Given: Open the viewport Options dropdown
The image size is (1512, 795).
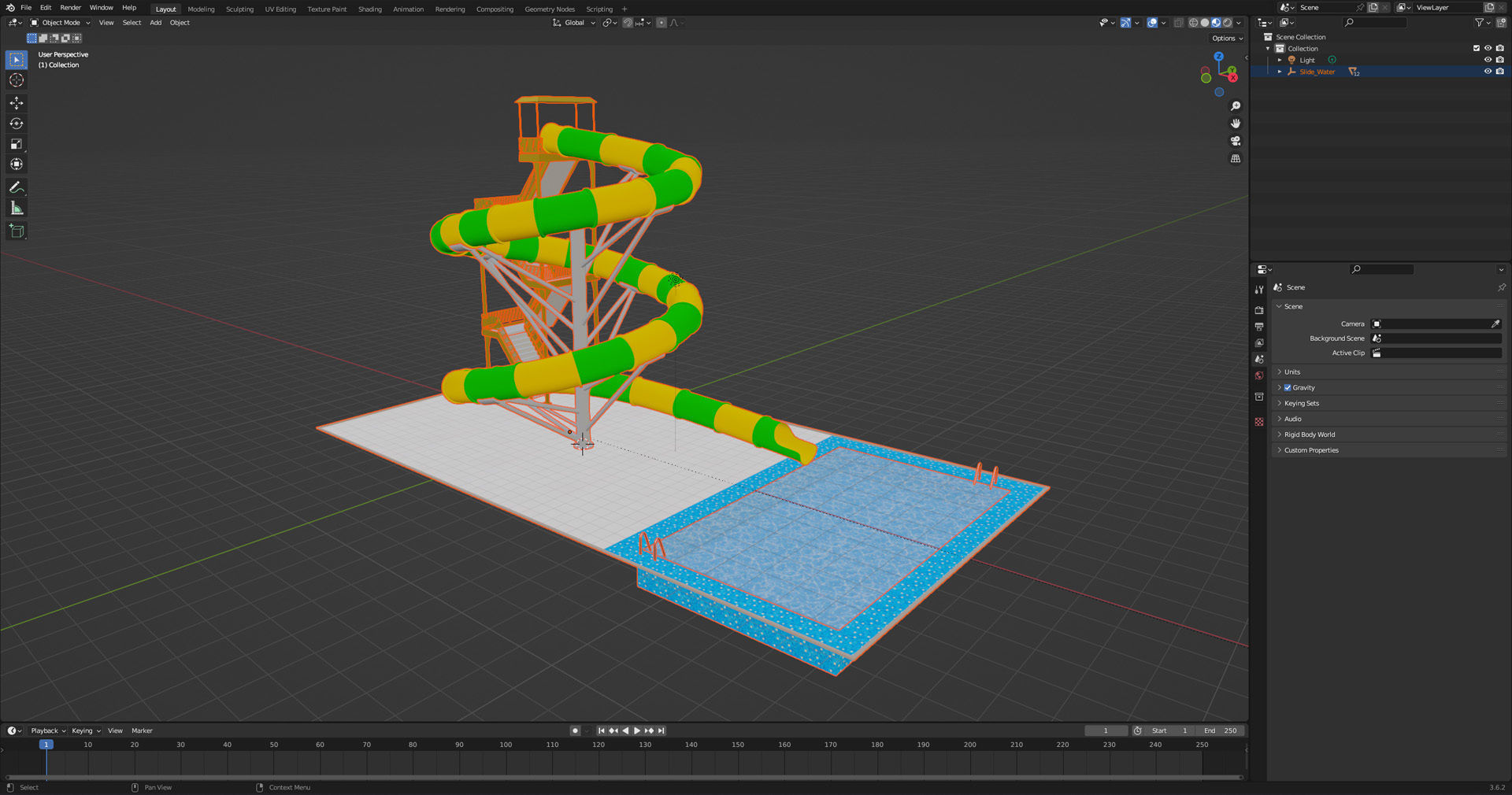Looking at the screenshot, I should pos(1227,38).
